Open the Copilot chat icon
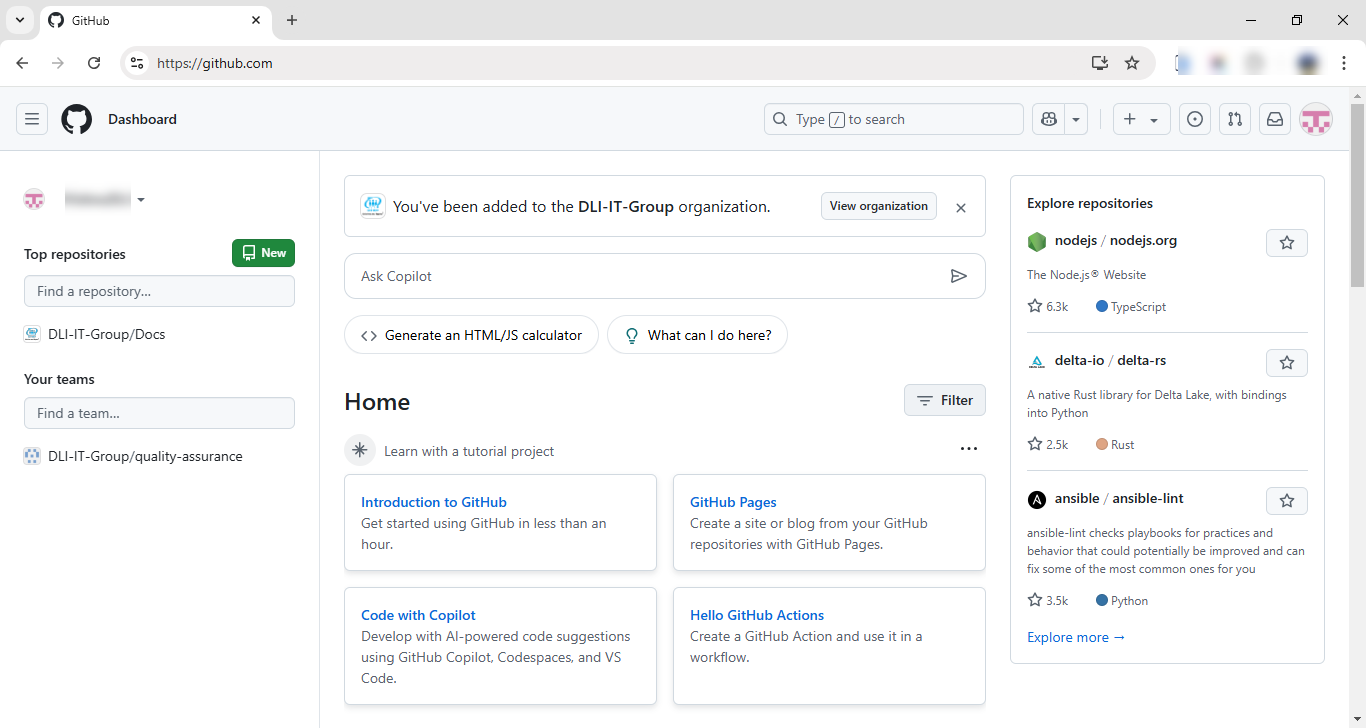Screen dimensions: 1366x728 [x=1048, y=119]
